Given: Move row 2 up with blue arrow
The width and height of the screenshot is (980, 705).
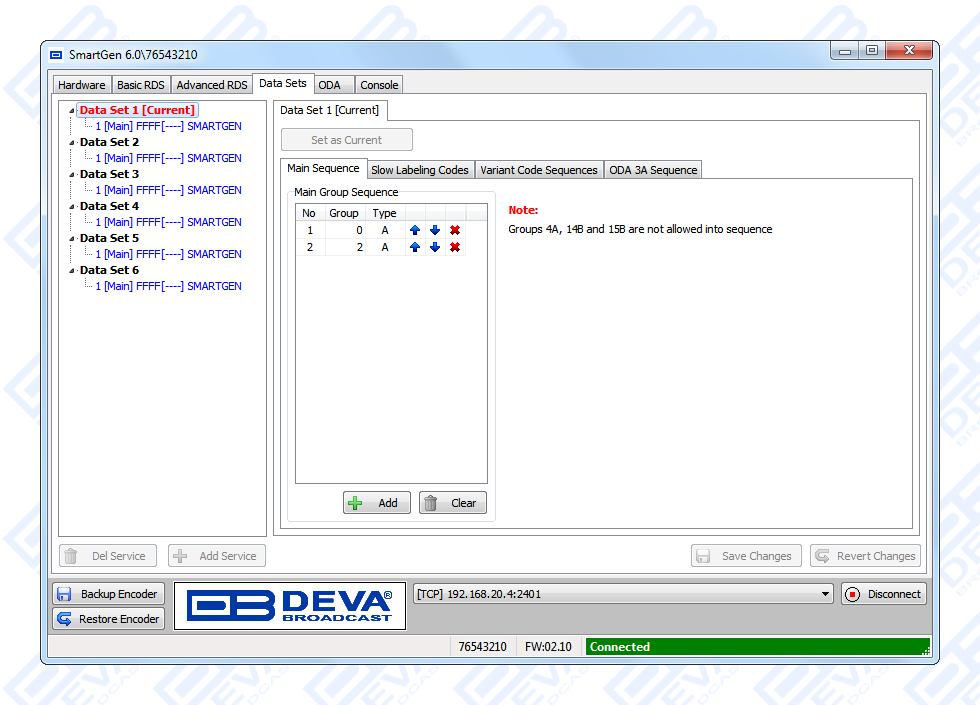Looking at the screenshot, I should coord(415,247).
